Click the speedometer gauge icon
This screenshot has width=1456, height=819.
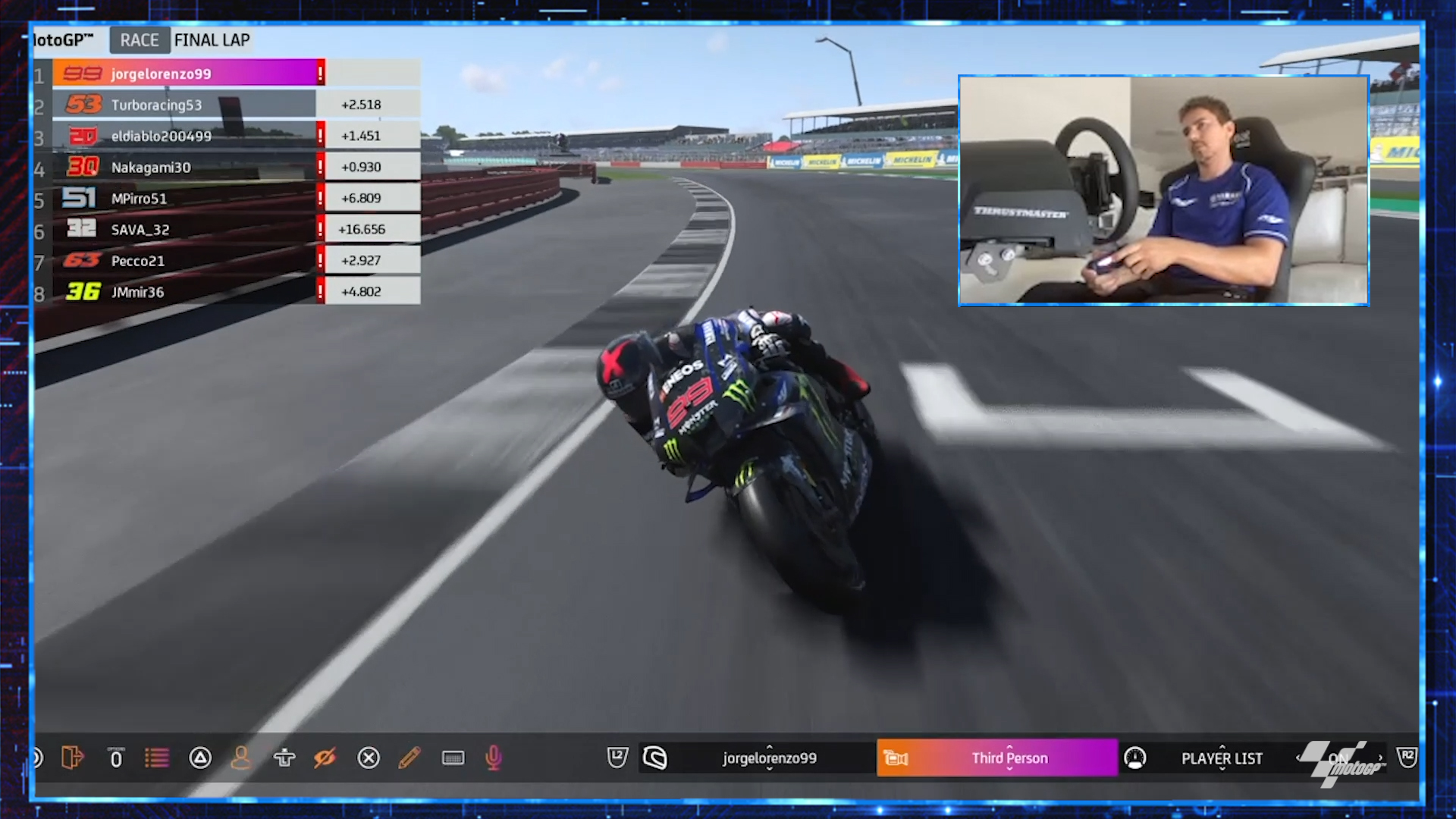pyautogui.click(x=1135, y=758)
